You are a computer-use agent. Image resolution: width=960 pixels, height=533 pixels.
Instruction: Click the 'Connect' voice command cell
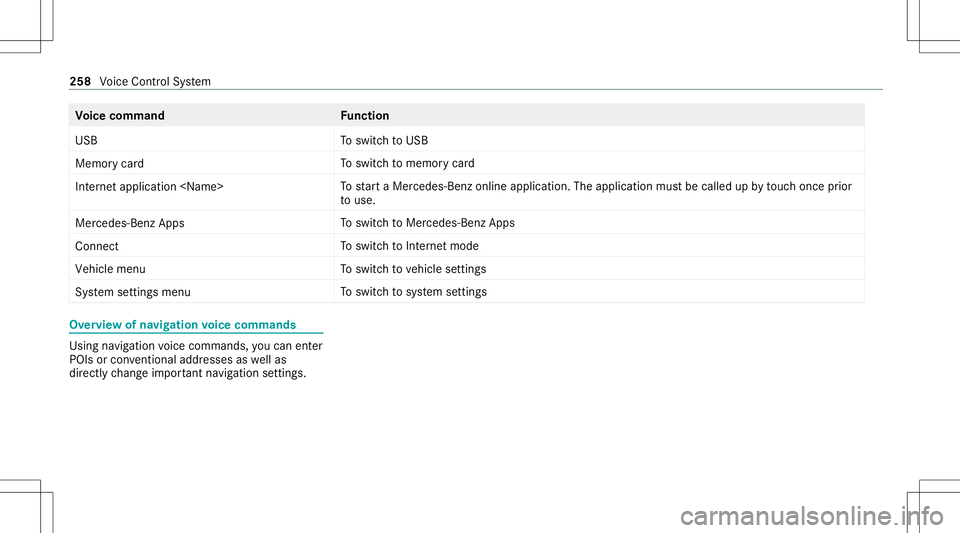pyautogui.click(x=201, y=246)
